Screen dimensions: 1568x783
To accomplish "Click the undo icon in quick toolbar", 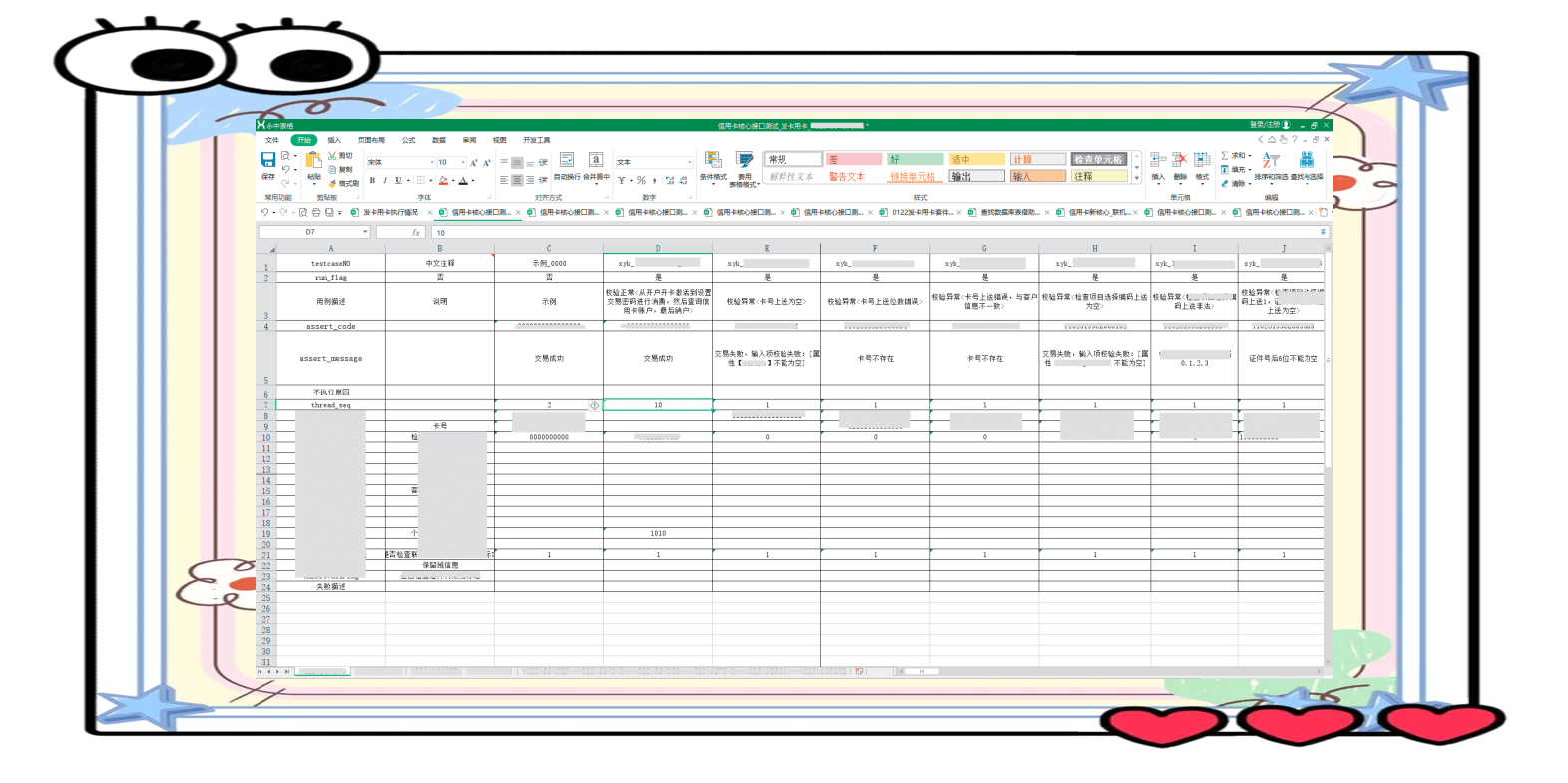I will pos(264,212).
